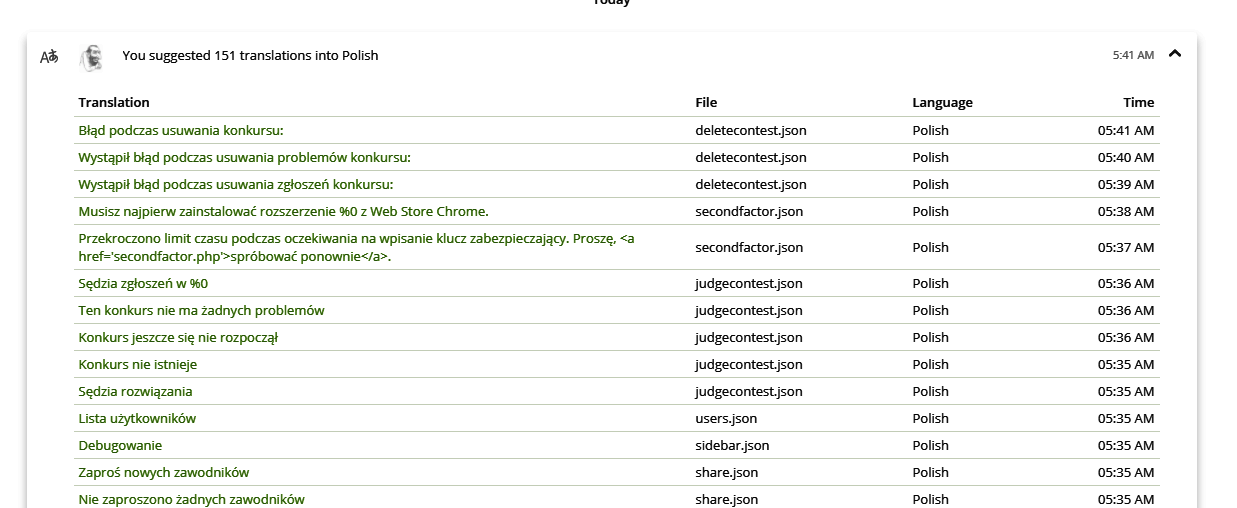1237x508 pixels.
Task: Click the users.json file cell
Action: (726, 418)
